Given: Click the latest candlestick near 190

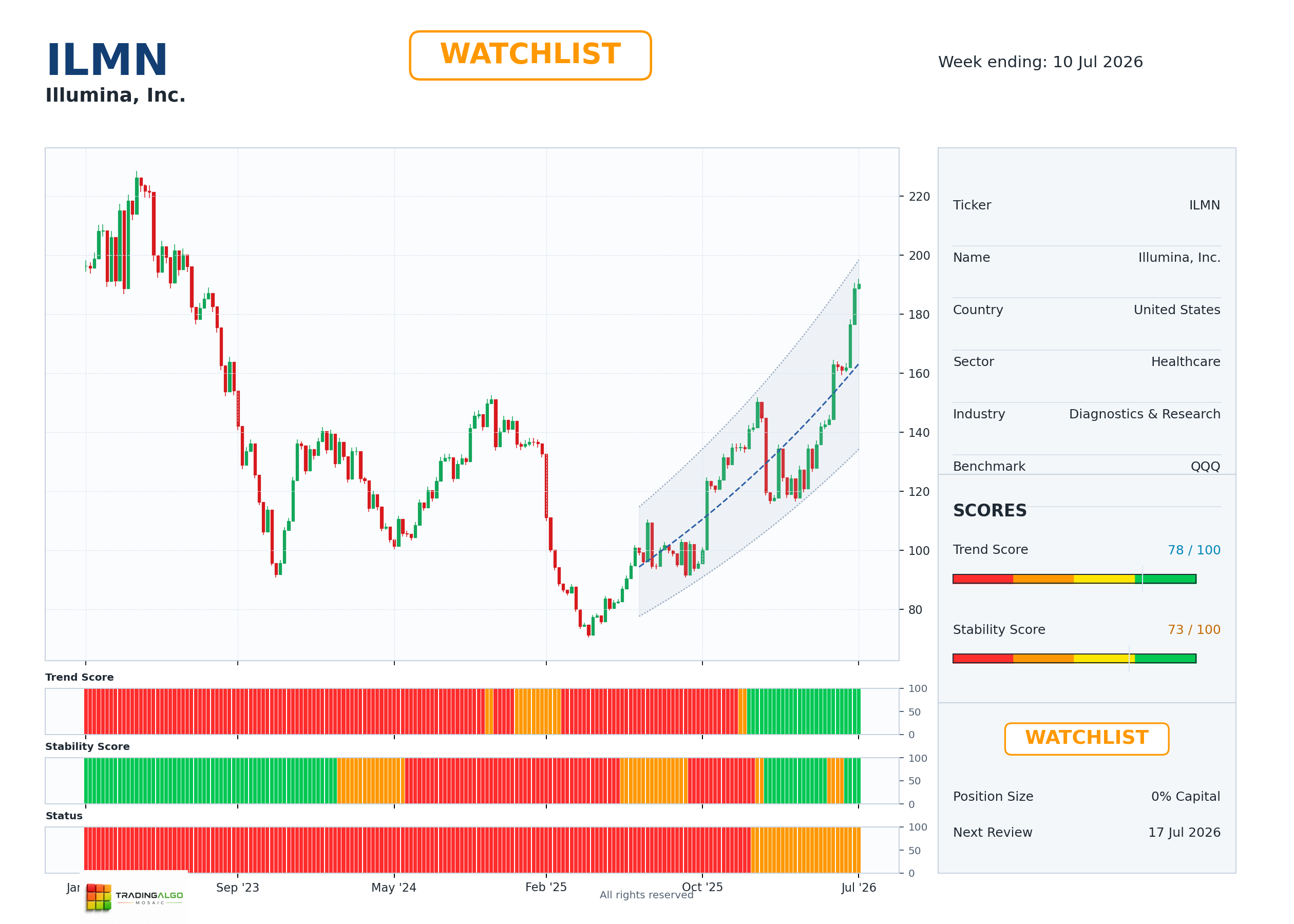Looking at the screenshot, I should [859, 286].
